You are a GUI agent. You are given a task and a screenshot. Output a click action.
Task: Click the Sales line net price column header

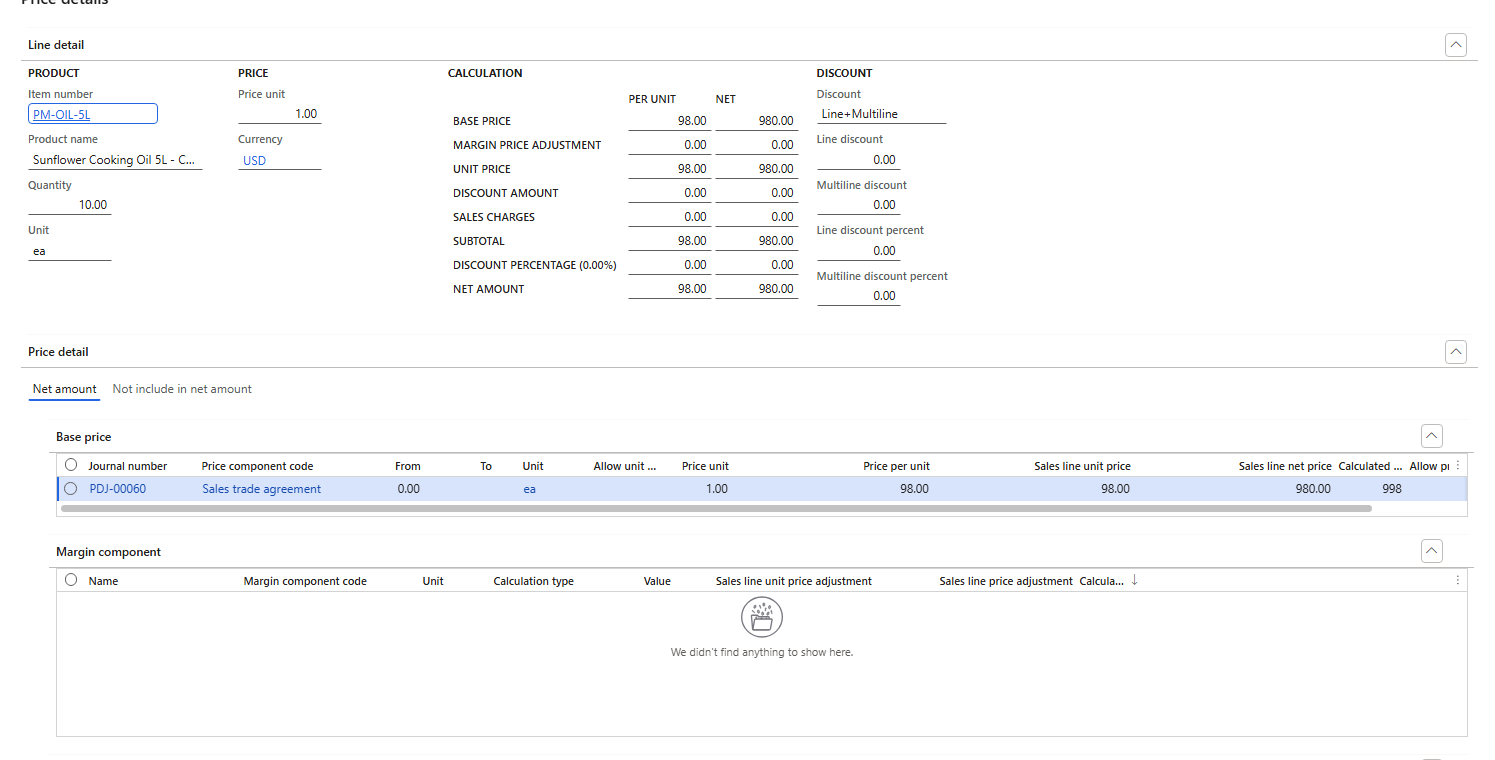1285,466
